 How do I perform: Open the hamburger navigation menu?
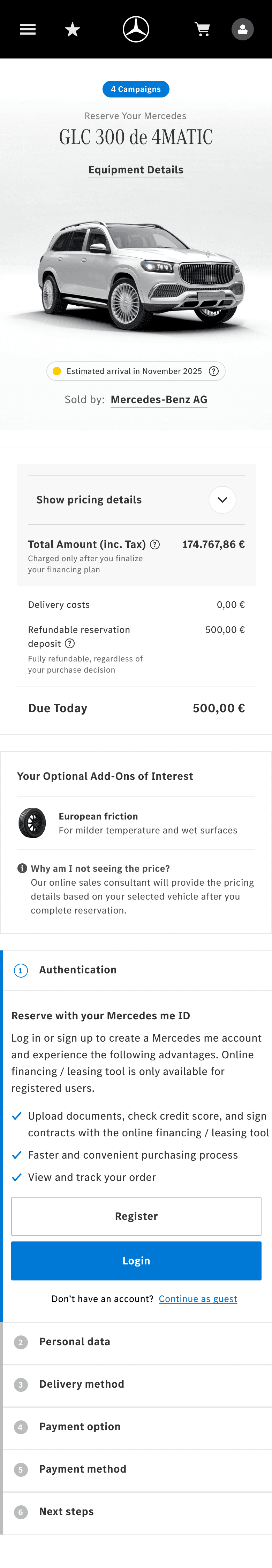click(28, 29)
